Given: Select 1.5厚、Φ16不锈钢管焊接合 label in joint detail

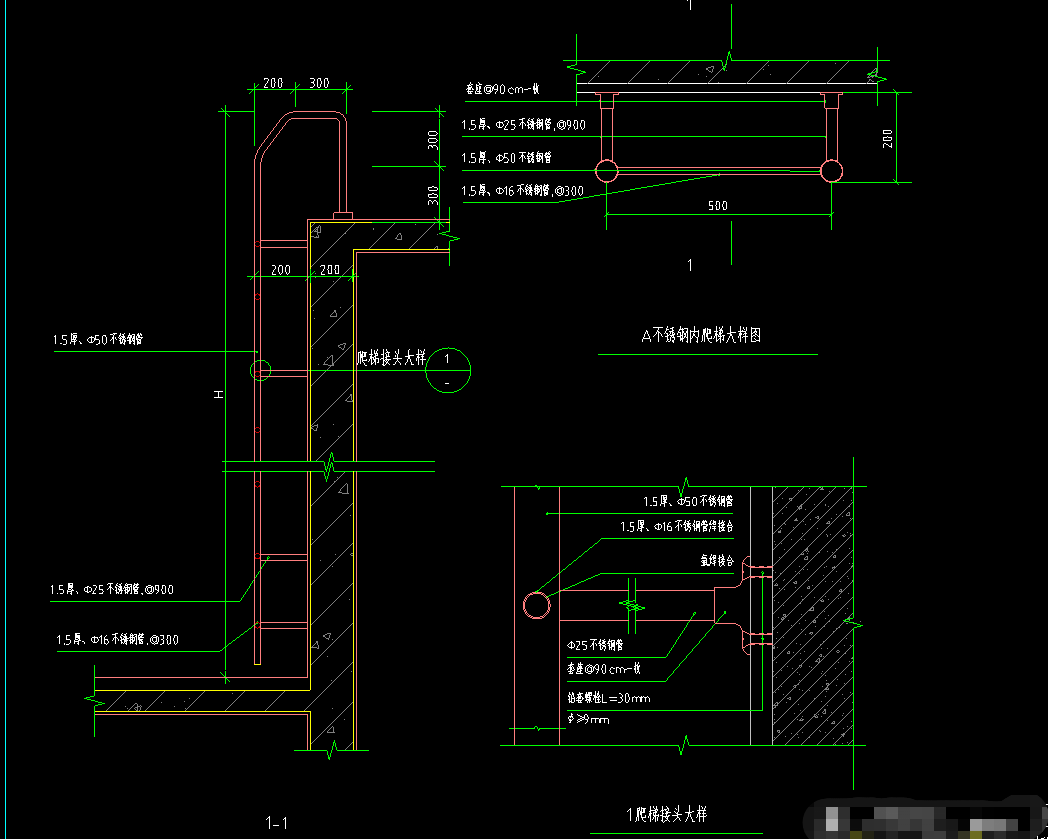Looking at the screenshot, I should pos(676,527).
